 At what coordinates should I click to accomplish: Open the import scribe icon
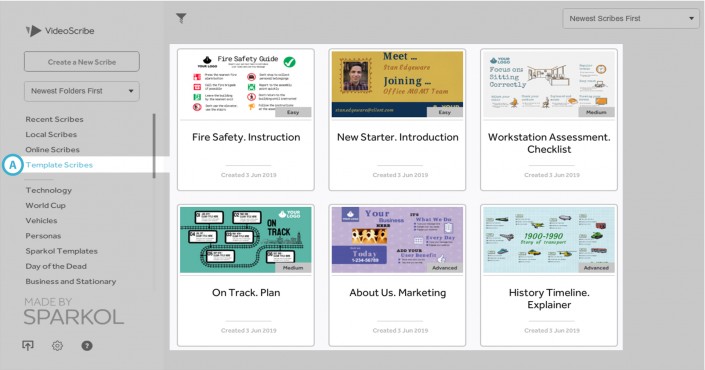28,345
